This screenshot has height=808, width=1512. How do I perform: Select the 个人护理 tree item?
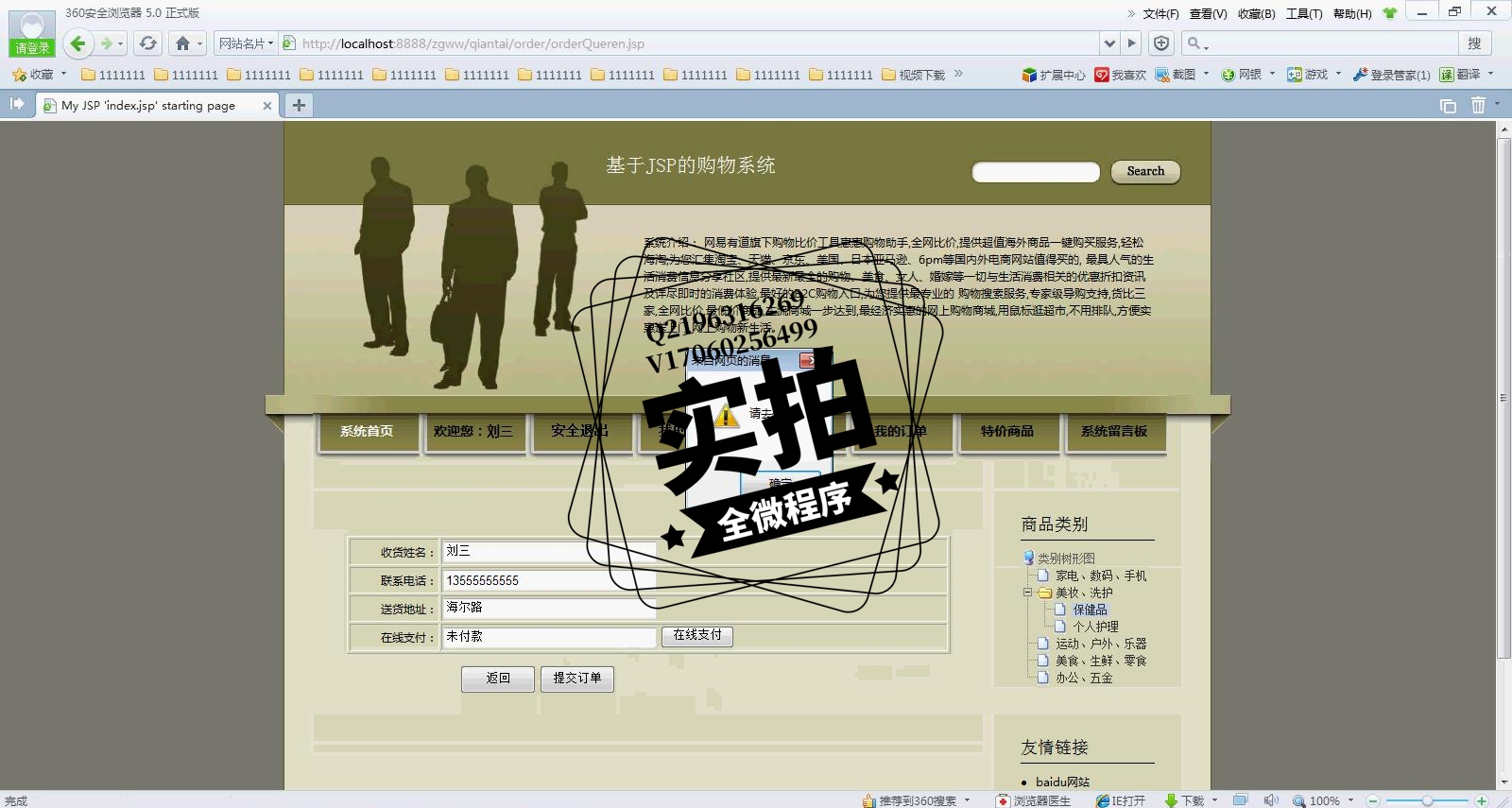[1095, 627]
